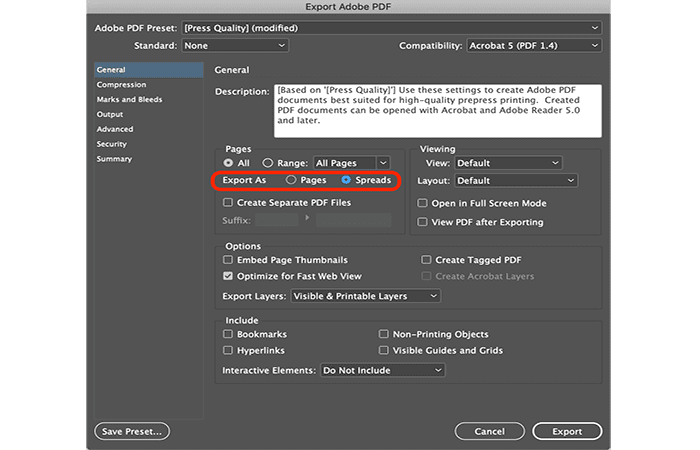The height and width of the screenshot is (450, 700).
Task: Switch to Marks and Bleeds settings
Action: [x=149, y=99]
